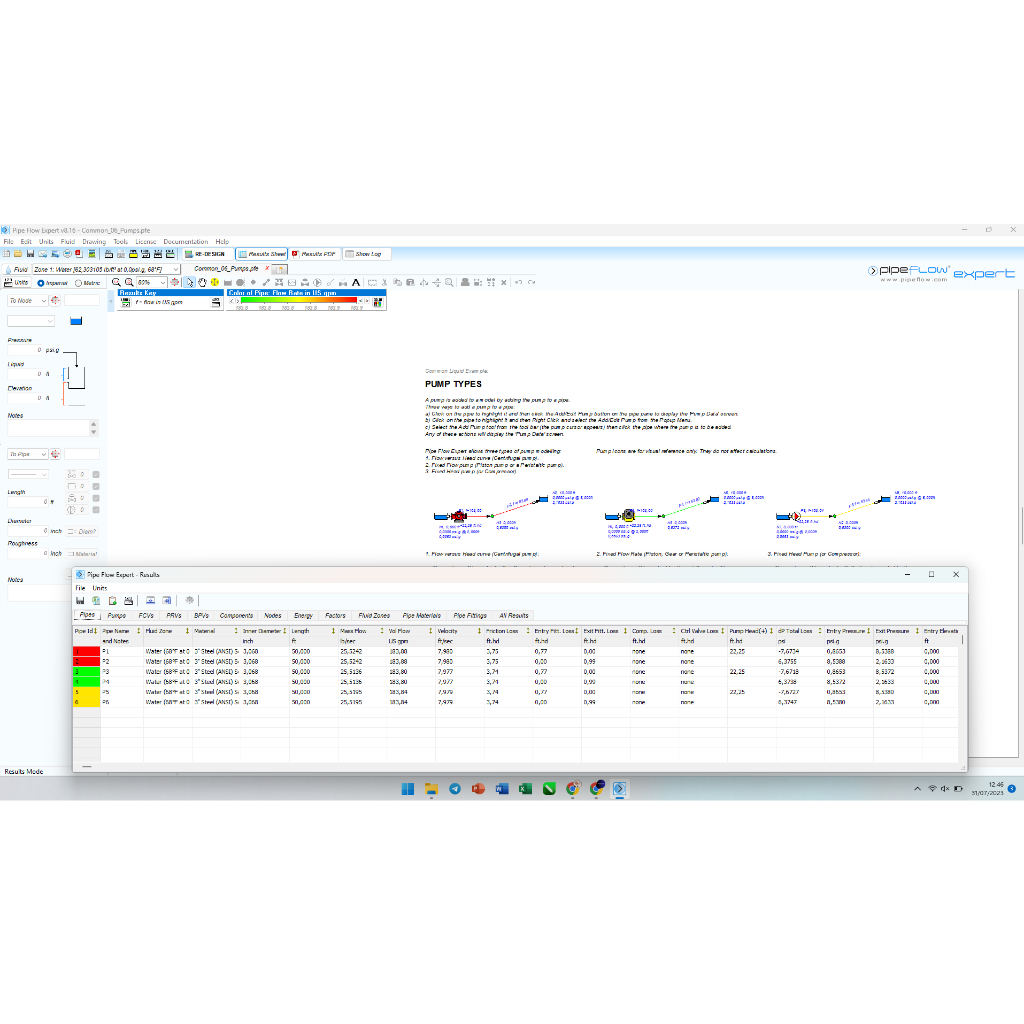Toggle the fourth pipe feature checkbox
Viewport: 1024px width, 1024px height.
coord(96,510)
